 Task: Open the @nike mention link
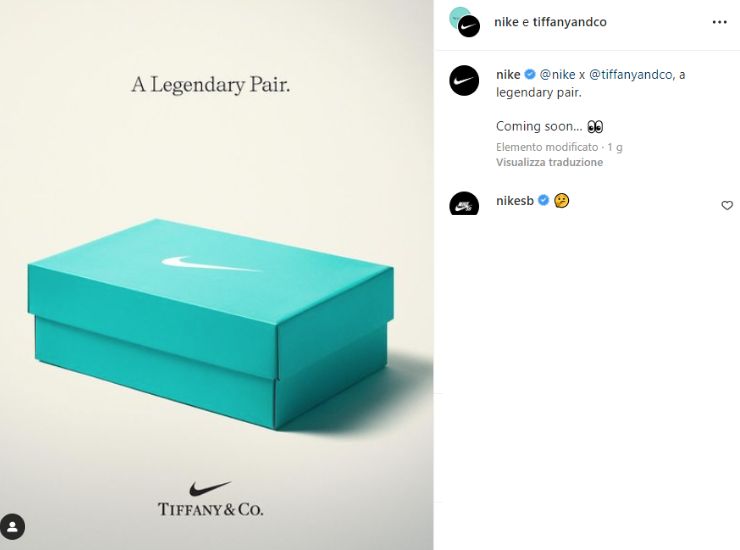point(557,75)
